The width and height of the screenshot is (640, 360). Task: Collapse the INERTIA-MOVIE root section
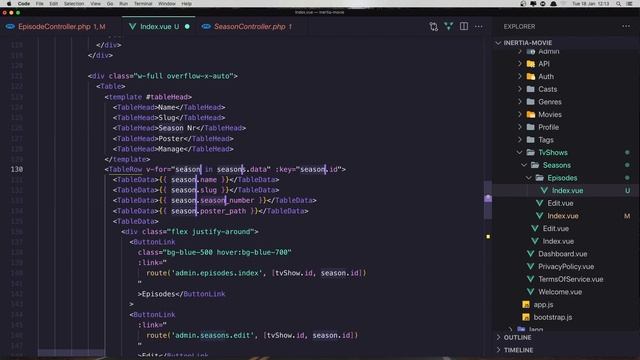pyautogui.click(x=498, y=42)
